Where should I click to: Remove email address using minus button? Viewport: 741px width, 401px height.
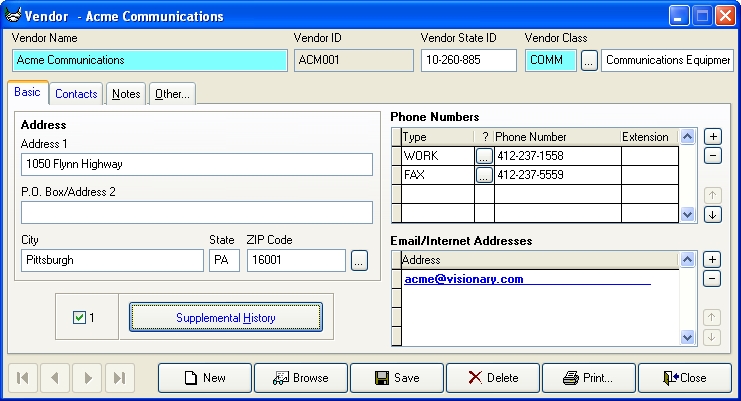pos(712,278)
